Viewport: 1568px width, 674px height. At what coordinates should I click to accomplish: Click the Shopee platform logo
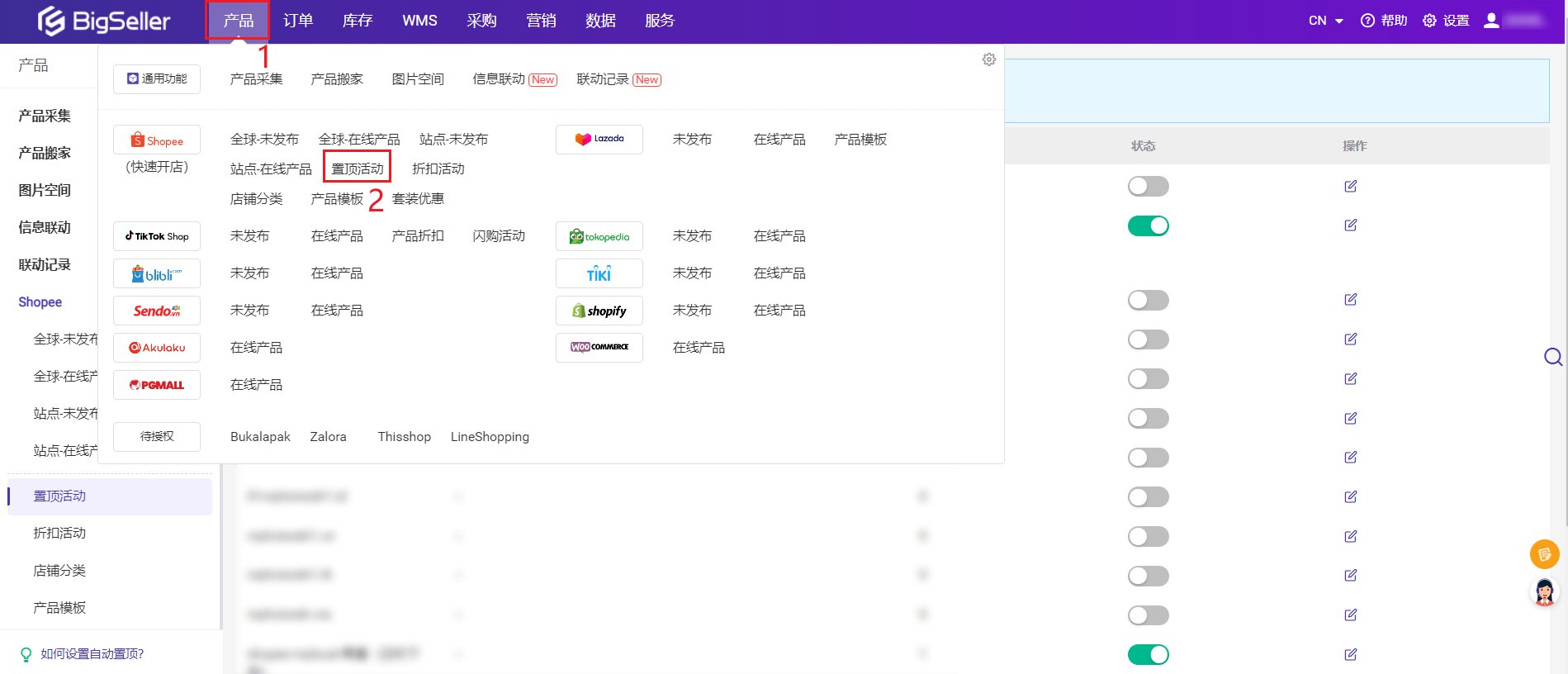tap(157, 140)
